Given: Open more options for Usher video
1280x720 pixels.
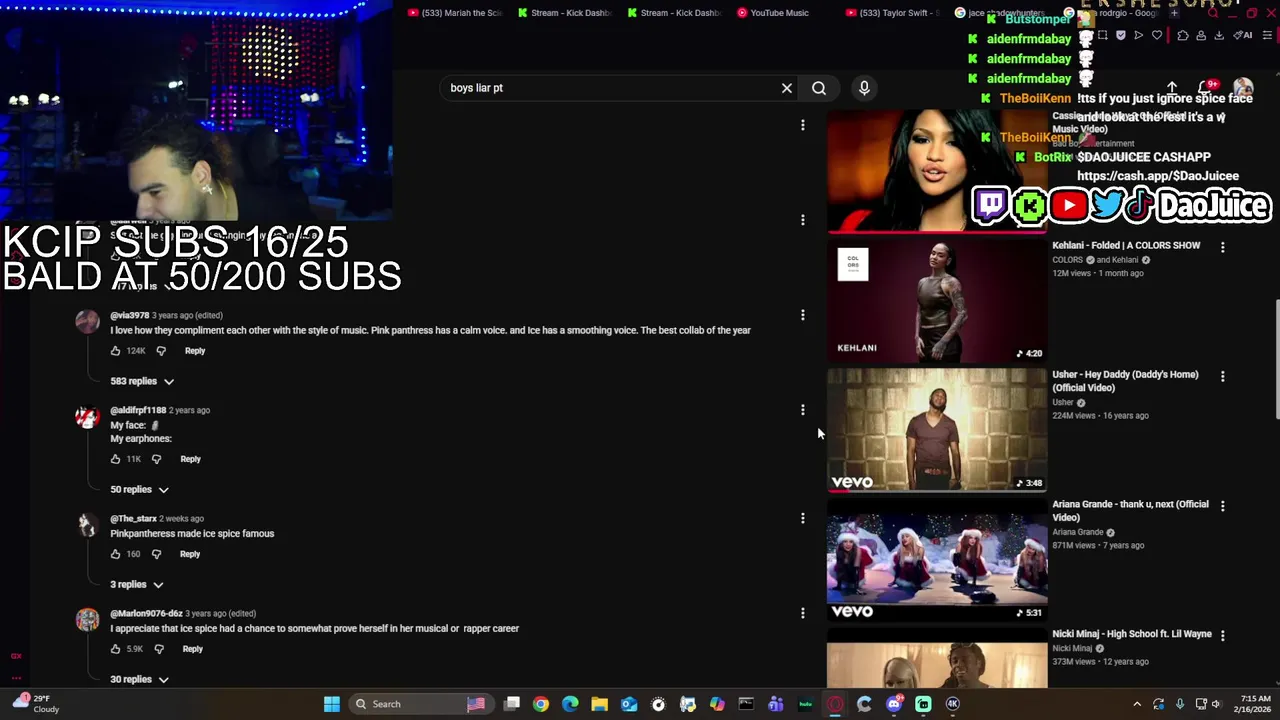Looking at the screenshot, I should (x=1222, y=376).
